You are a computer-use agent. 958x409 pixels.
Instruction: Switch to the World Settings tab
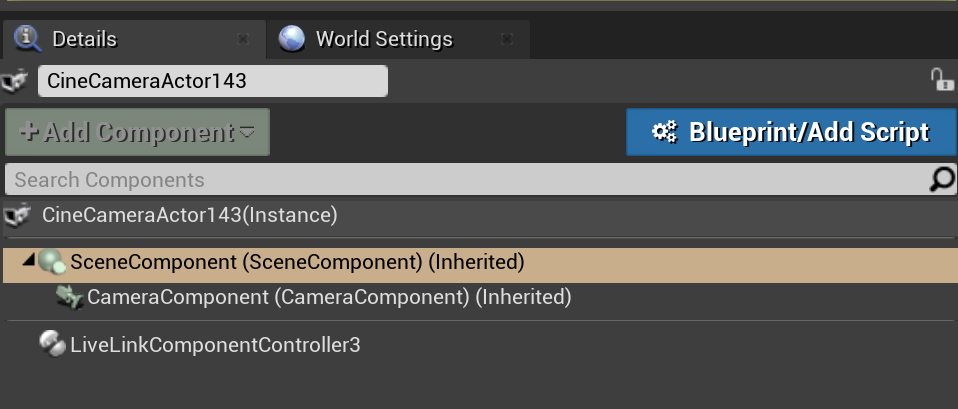(384, 39)
